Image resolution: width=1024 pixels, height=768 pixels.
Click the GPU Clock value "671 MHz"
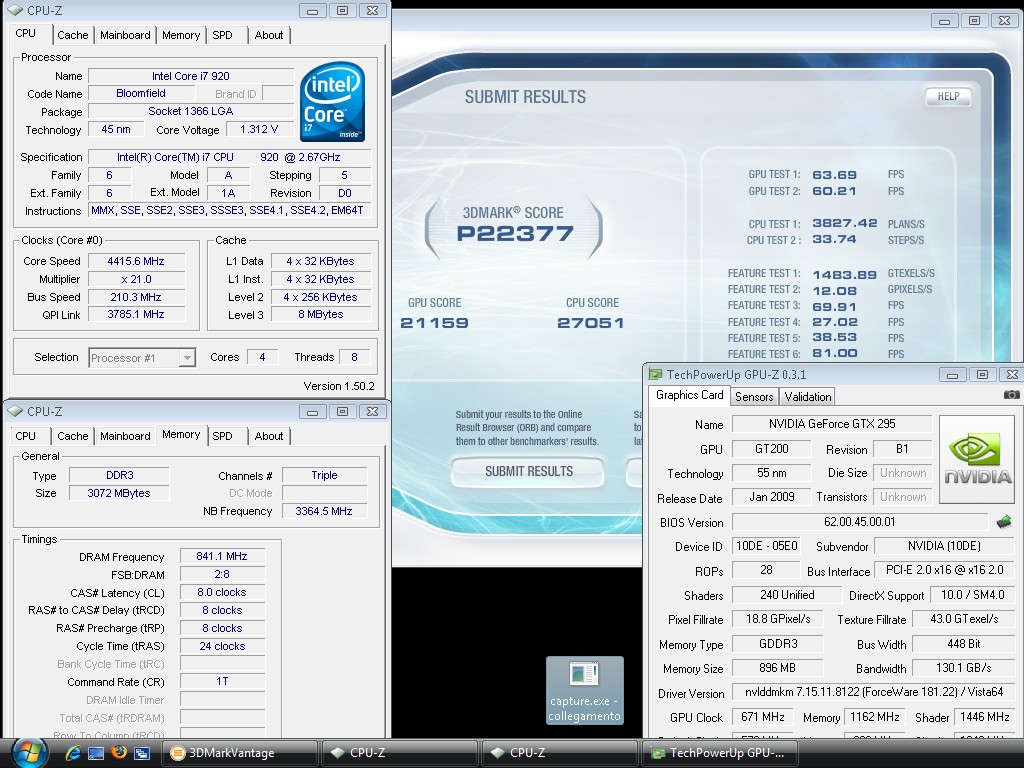click(x=763, y=717)
